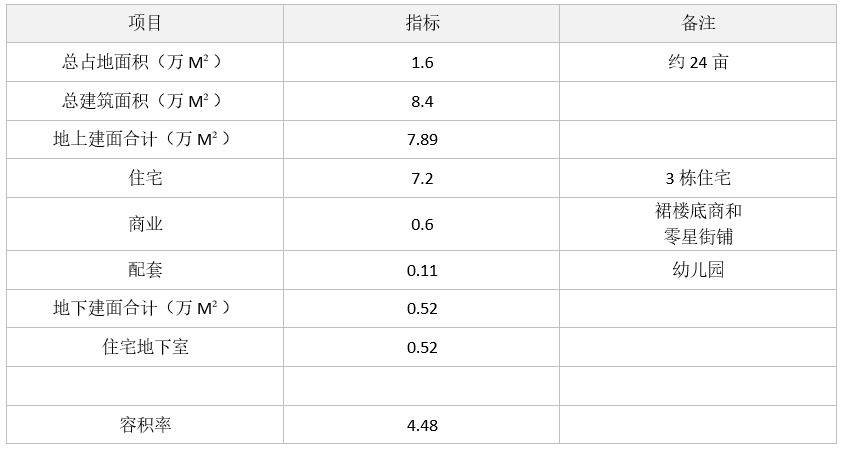Select the 指标 column header

coord(422,23)
